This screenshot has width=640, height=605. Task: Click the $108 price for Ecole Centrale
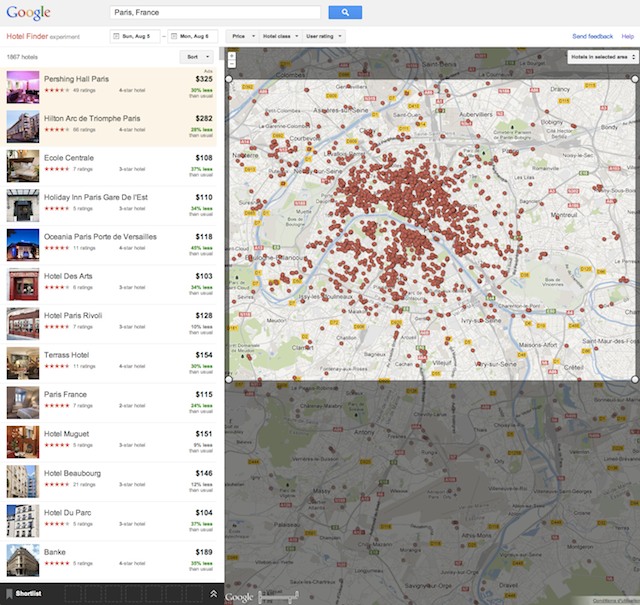pos(204,158)
